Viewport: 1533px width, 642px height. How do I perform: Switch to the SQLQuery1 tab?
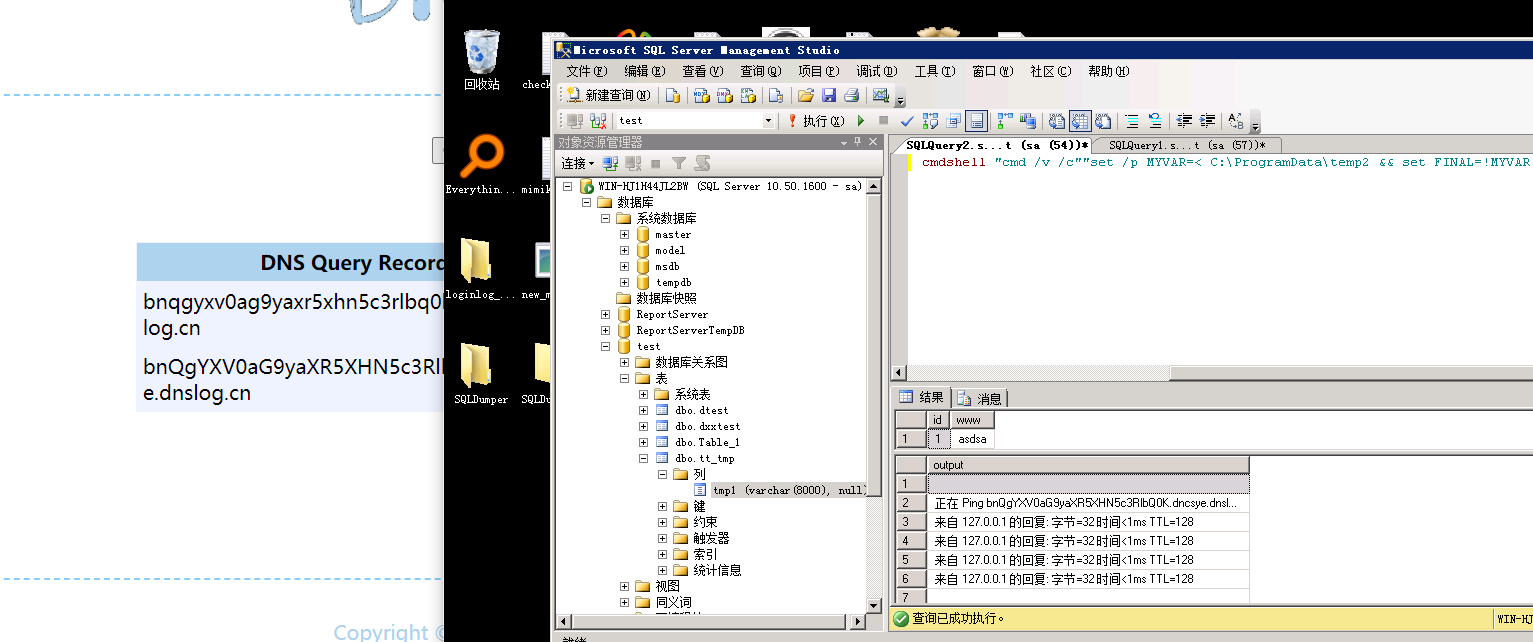(x=1187, y=145)
